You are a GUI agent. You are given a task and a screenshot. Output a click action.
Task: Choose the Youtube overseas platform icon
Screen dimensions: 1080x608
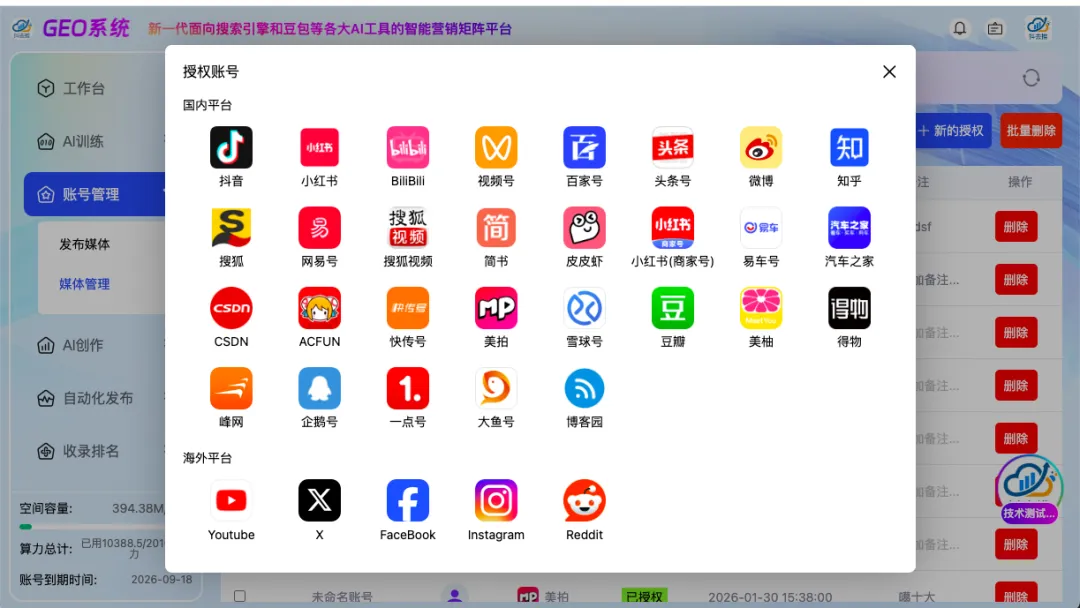[x=231, y=501]
